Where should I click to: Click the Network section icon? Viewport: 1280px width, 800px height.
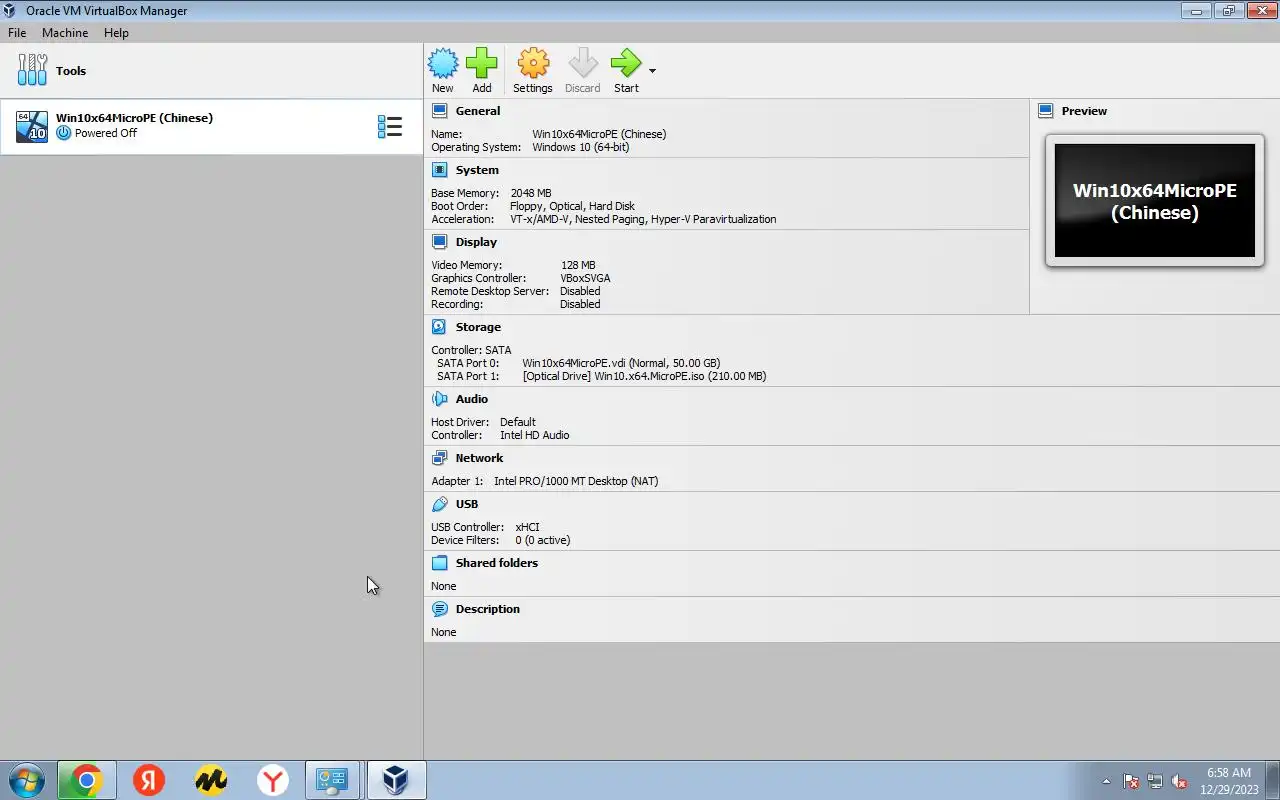439,458
